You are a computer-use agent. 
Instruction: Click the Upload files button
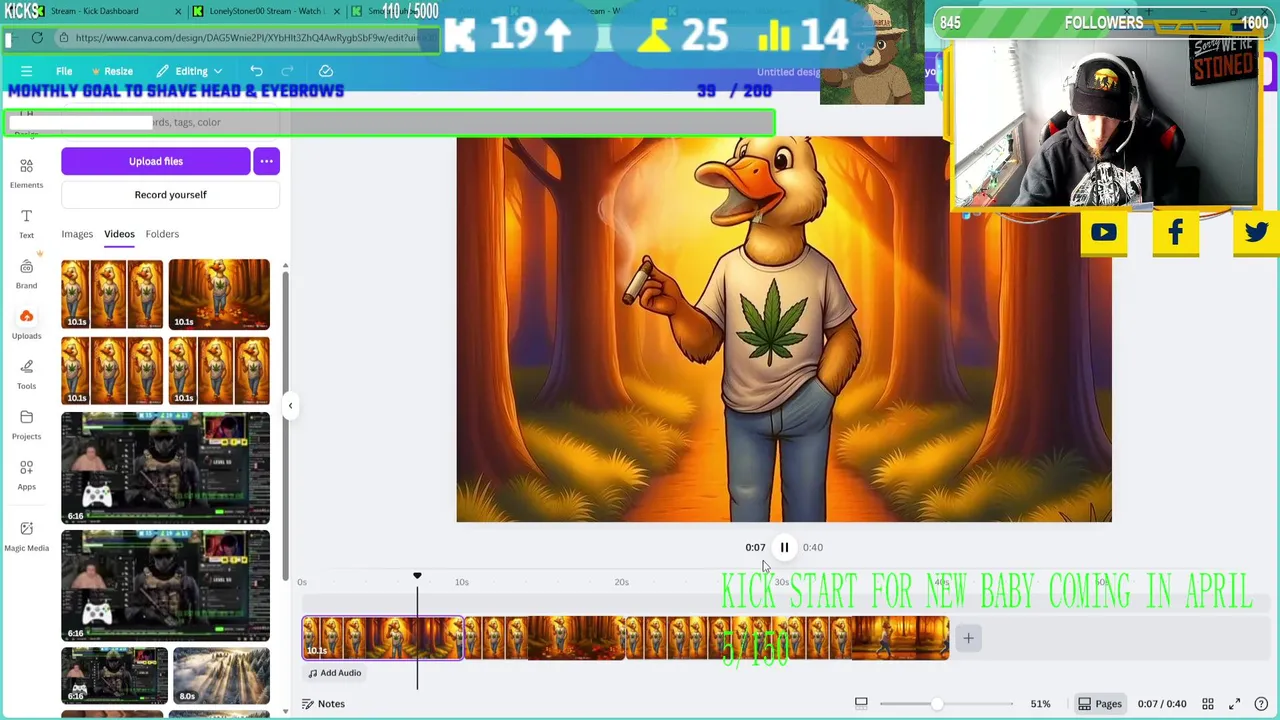pos(155,161)
